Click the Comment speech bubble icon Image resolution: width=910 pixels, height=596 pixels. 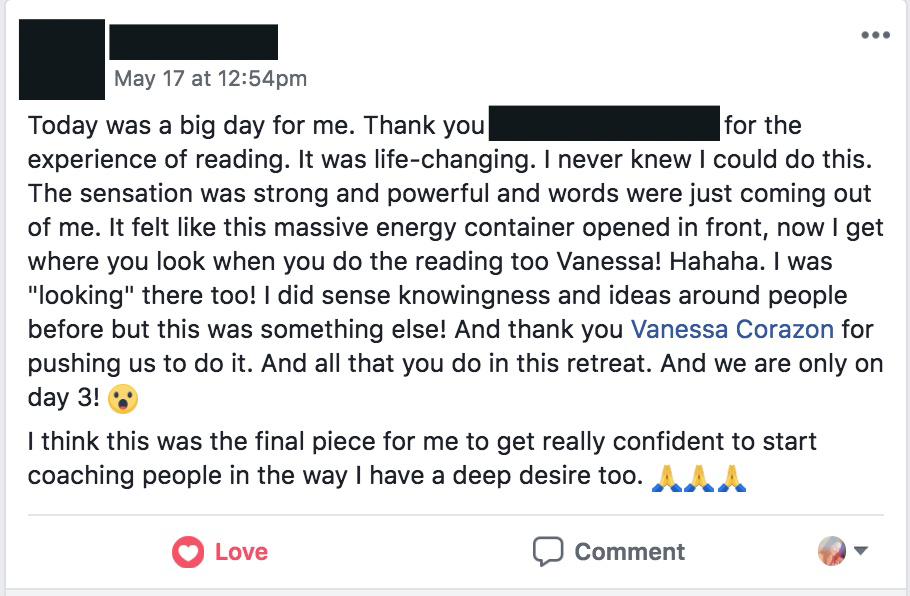548,551
